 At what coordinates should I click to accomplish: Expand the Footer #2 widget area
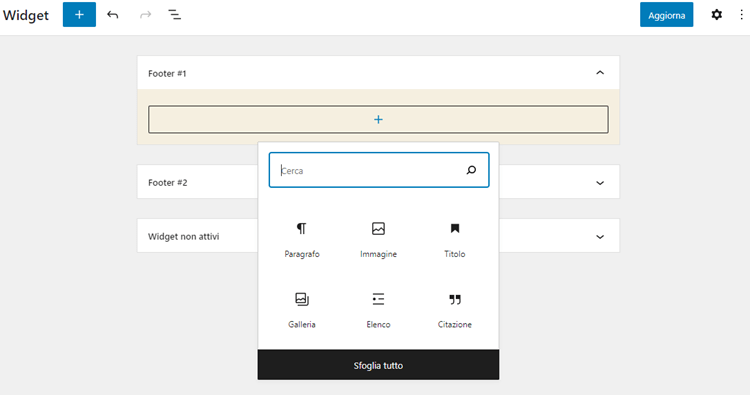pos(600,183)
